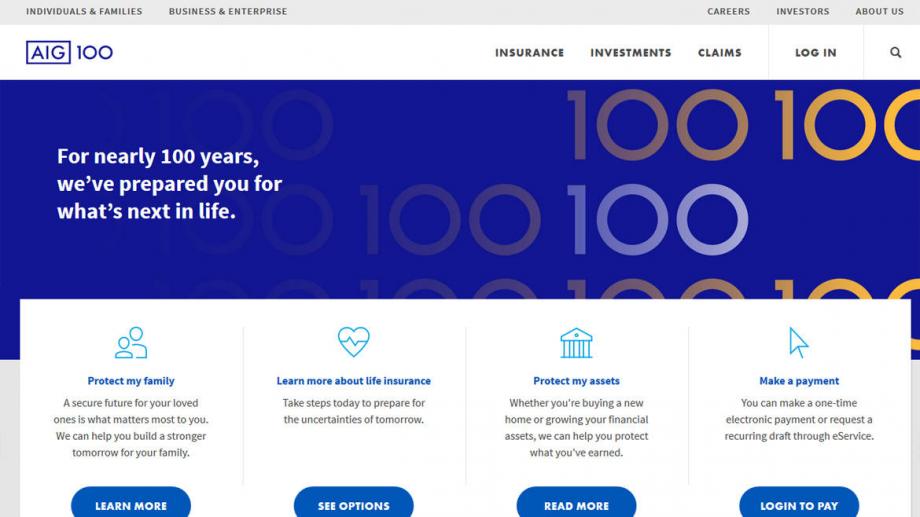Click the AIG 100 logo
The image size is (920, 517).
tap(69, 53)
